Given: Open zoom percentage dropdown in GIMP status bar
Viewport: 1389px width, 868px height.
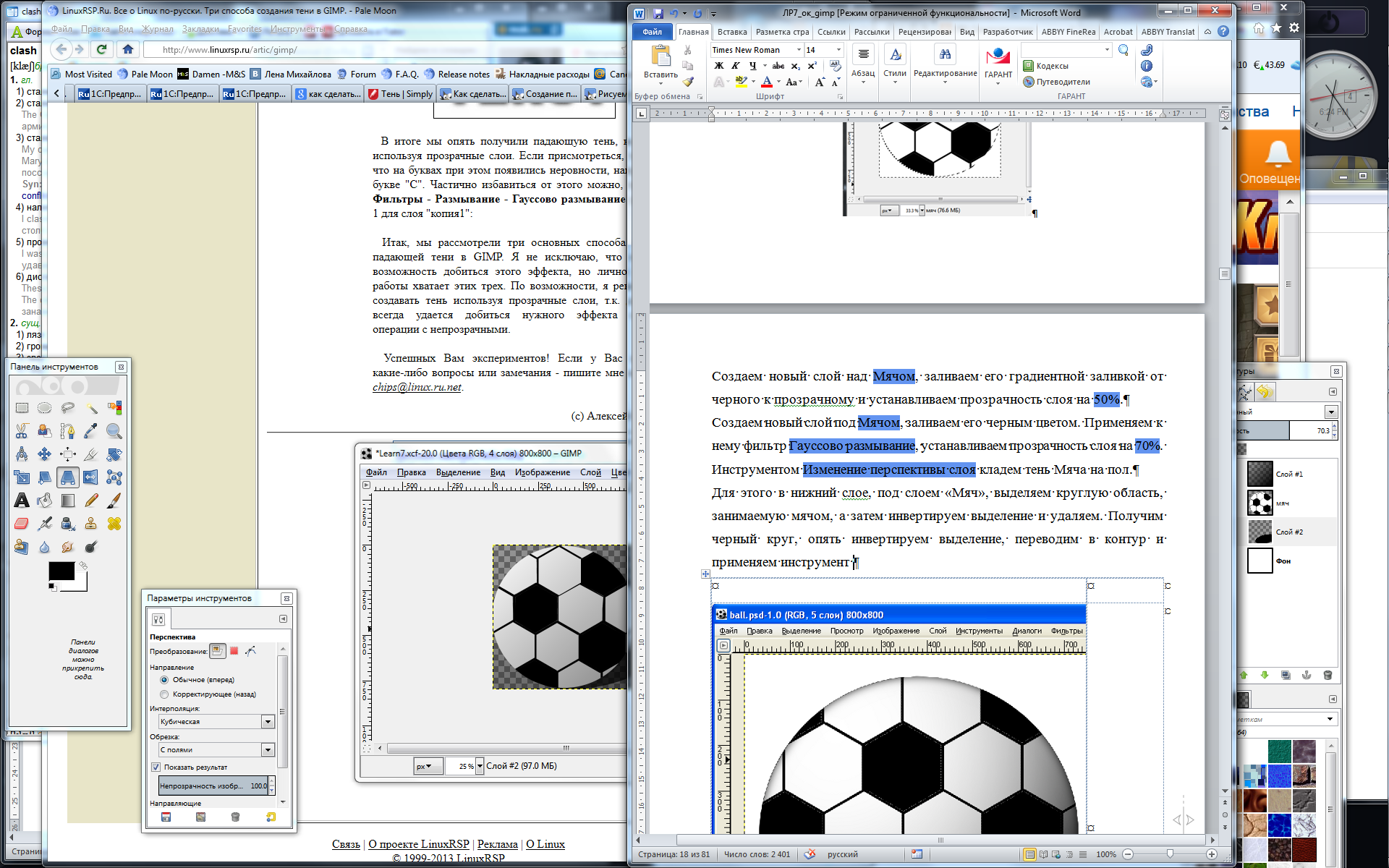Looking at the screenshot, I should 479,766.
